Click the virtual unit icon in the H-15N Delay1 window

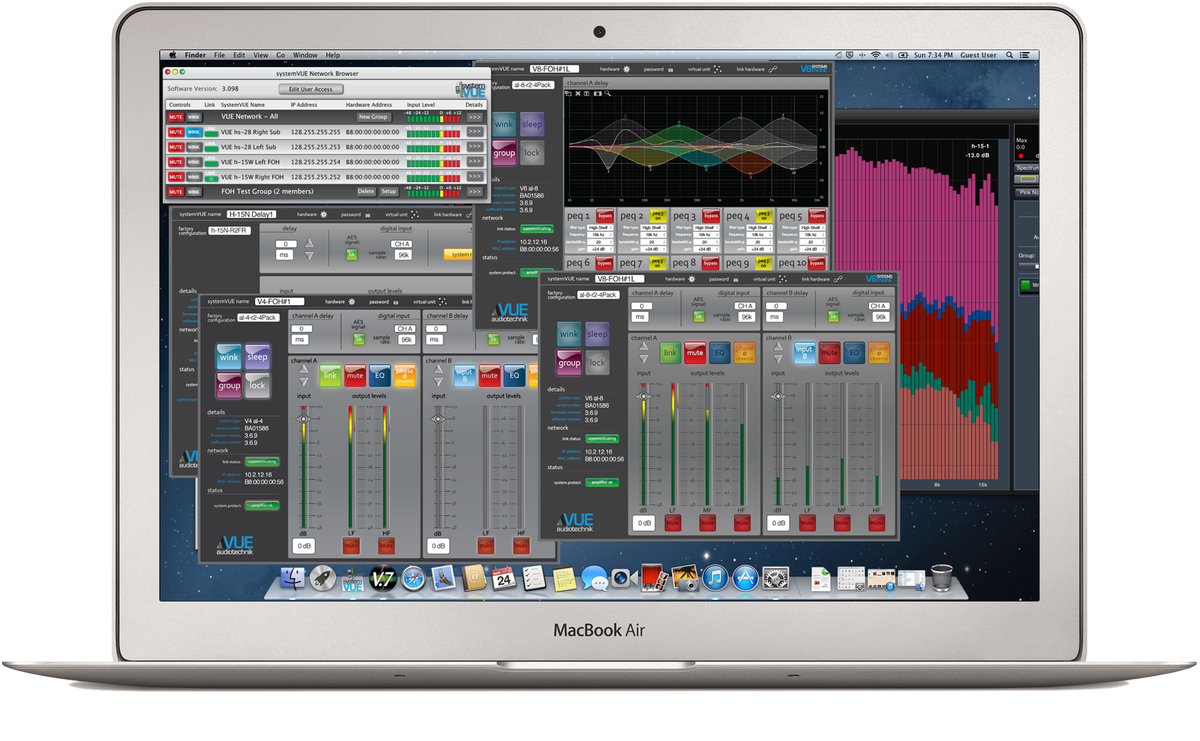(415, 214)
